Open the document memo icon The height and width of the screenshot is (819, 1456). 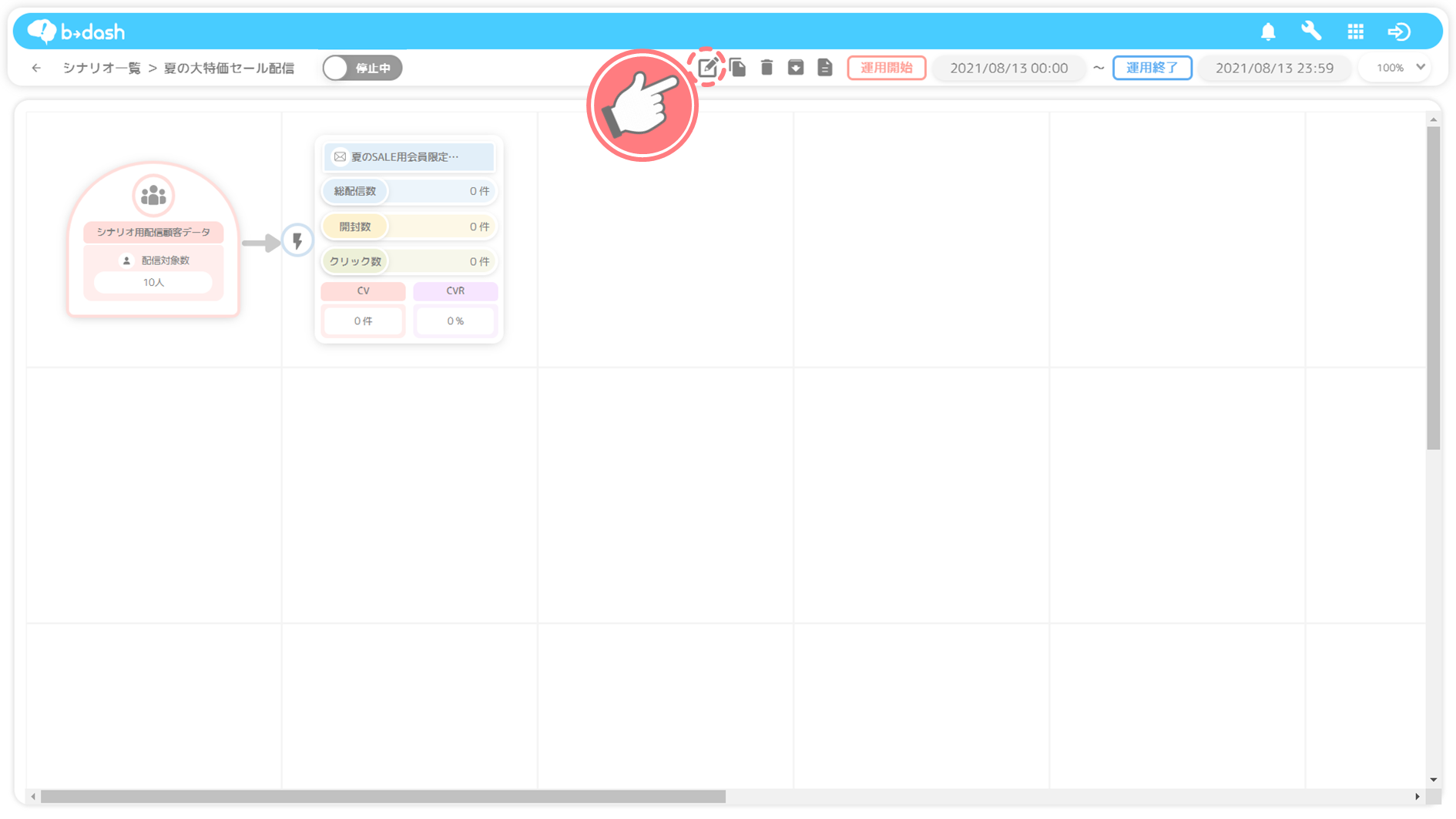click(825, 68)
